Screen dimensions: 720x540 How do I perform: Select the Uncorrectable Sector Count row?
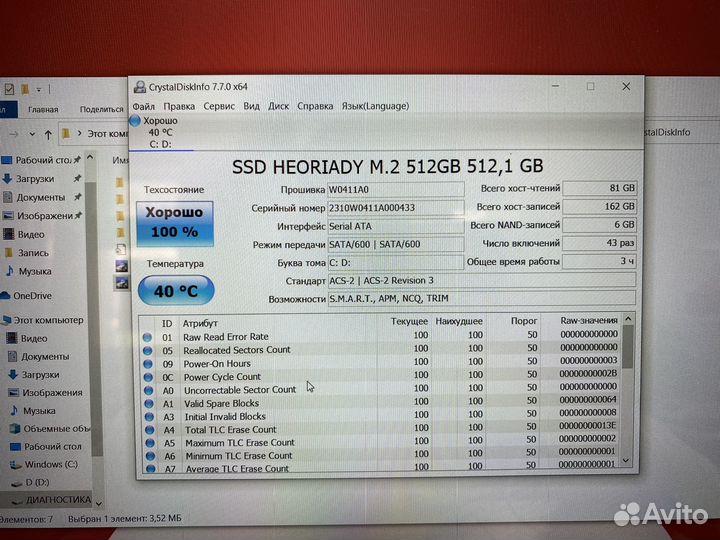pyautogui.click(x=381, y=389)
